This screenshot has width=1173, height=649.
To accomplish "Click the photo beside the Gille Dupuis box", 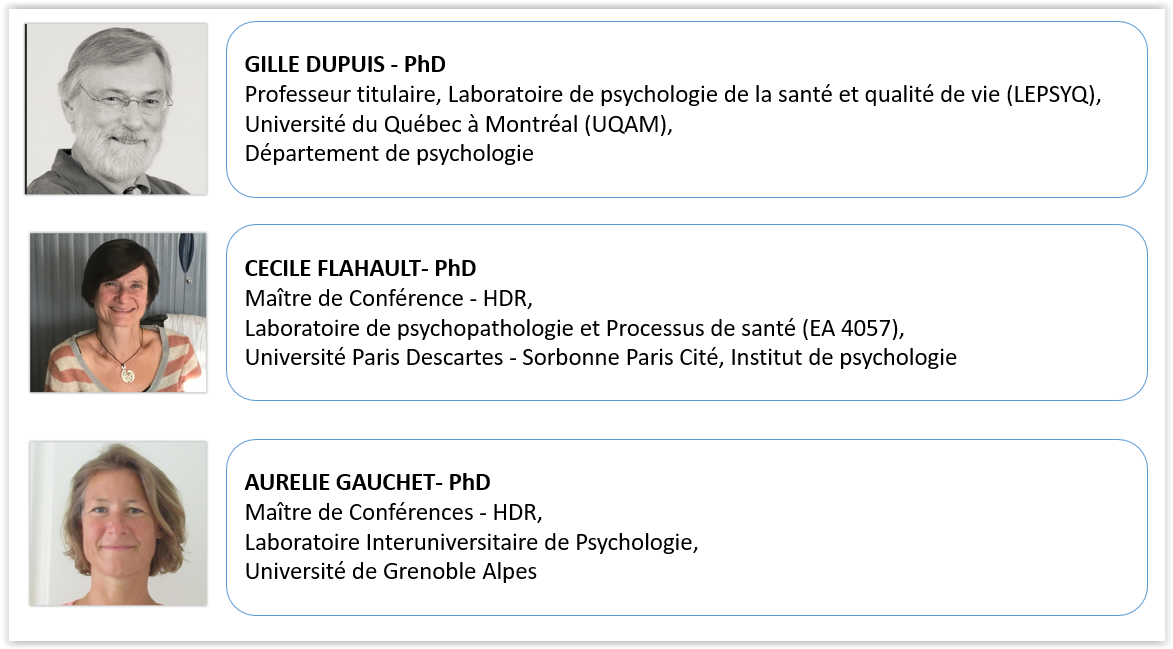I will [116, 109].
